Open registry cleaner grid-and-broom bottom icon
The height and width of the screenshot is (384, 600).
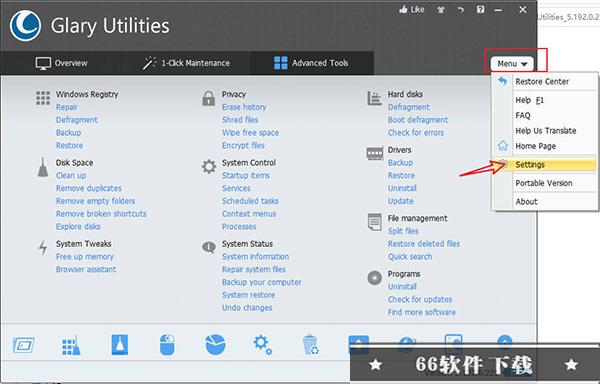point(71,345)
